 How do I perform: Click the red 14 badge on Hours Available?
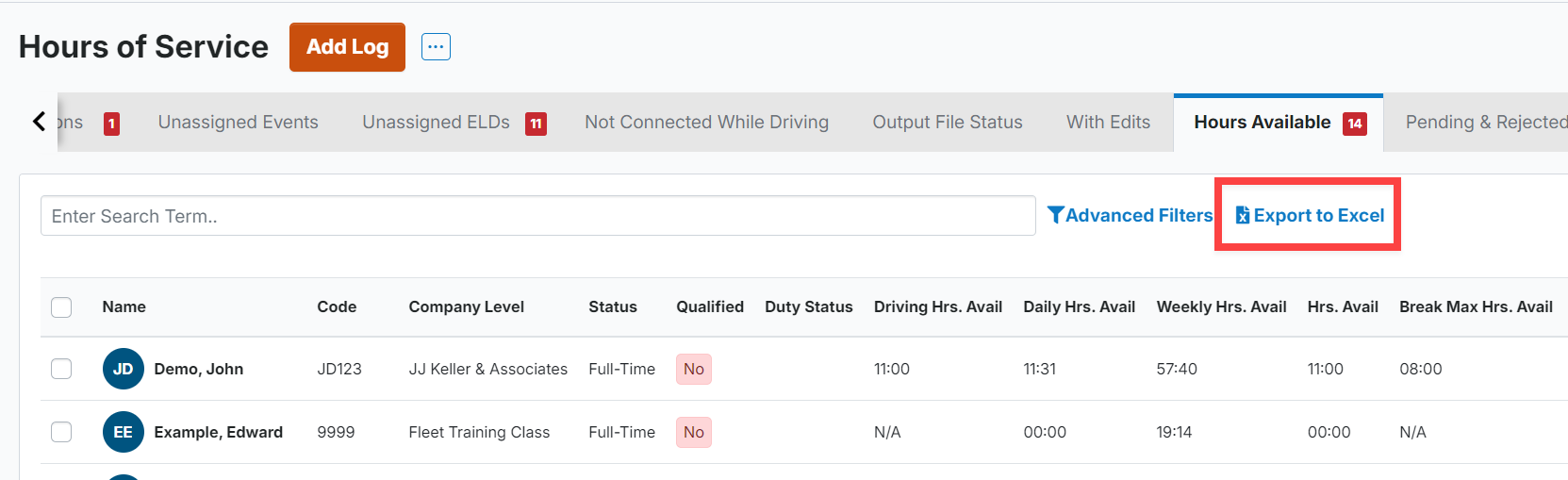click(x=1355, y=124)
